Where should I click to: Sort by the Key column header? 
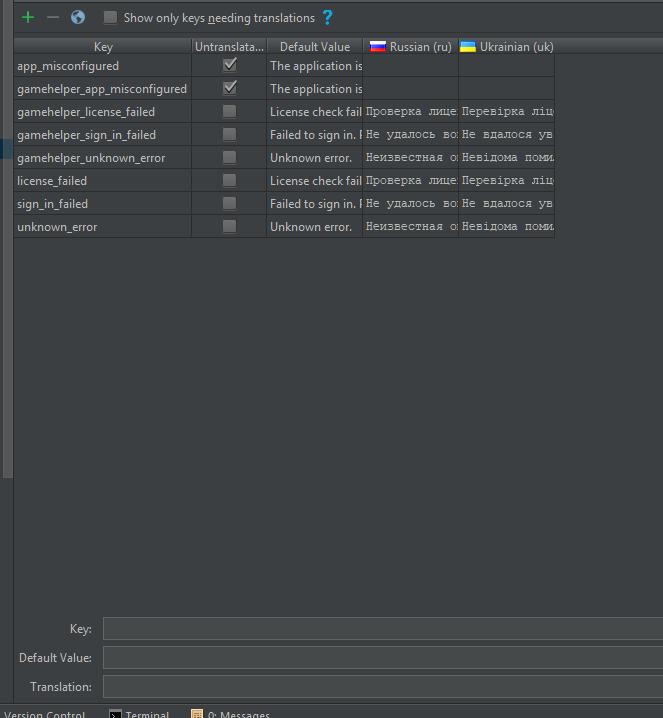tap(103, 47)
